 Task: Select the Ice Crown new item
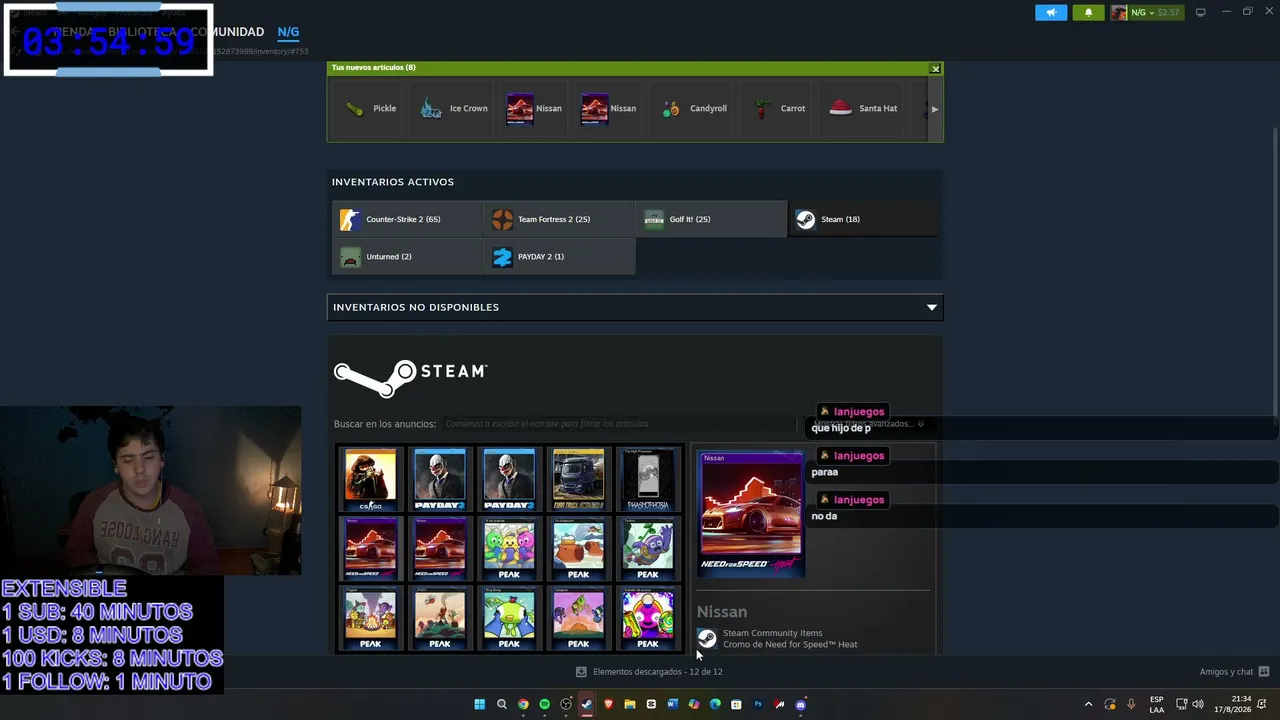(x=454, y=108)
